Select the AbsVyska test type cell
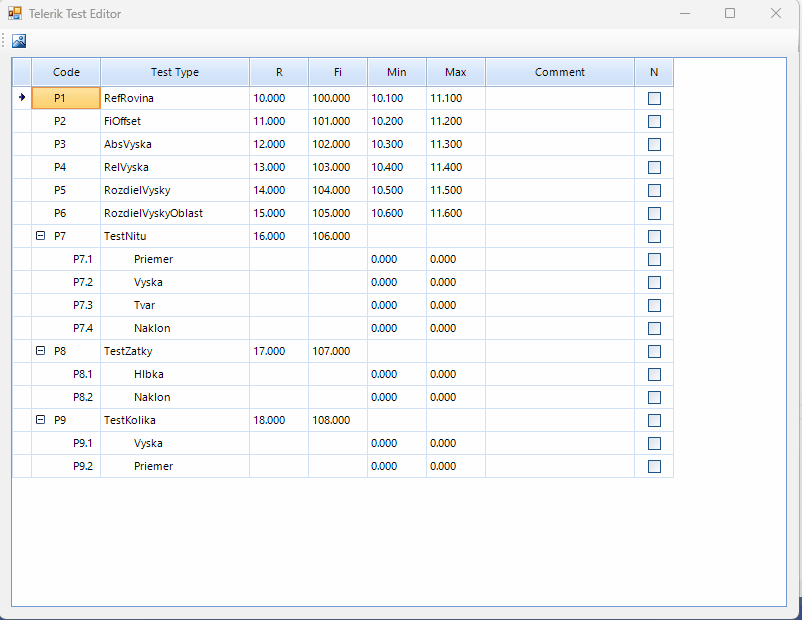The image size is (802, 620). pyautogui.click(x=174, y=145)
